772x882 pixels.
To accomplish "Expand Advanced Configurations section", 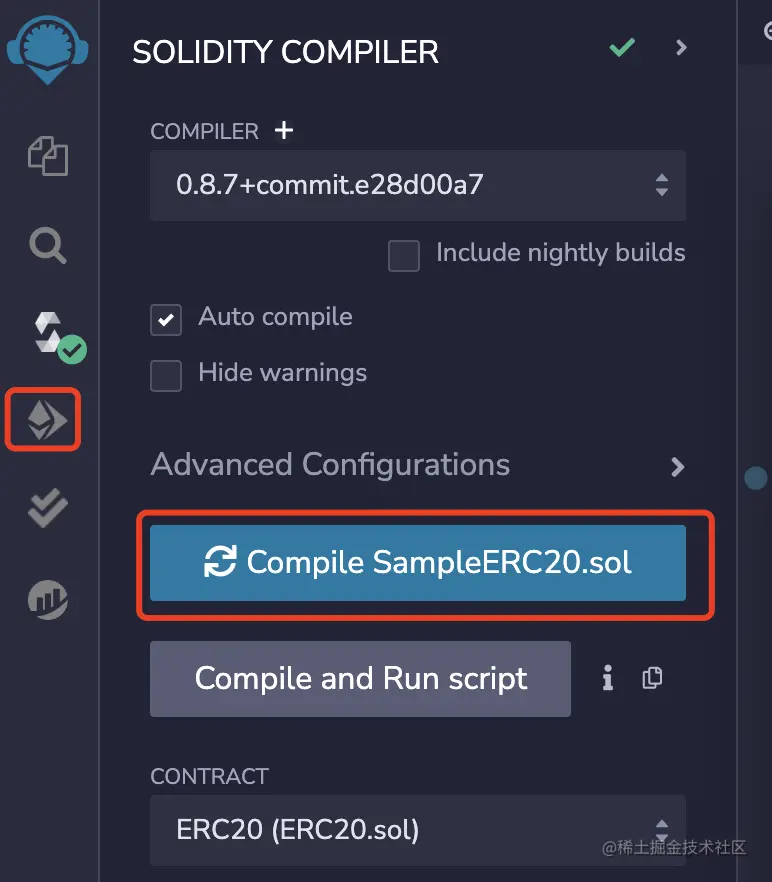I will pos(677,466).
